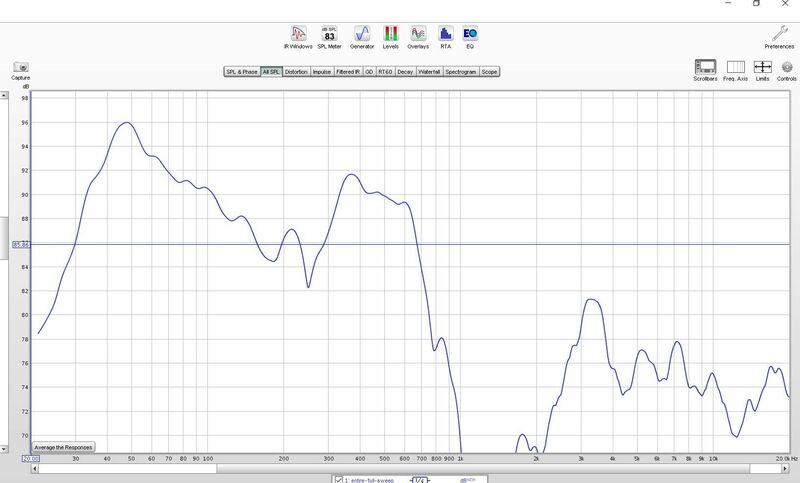This screenshot has width=800, height=483.
Task: Click the vertical scrollbar down arrow
Action: 4,449
